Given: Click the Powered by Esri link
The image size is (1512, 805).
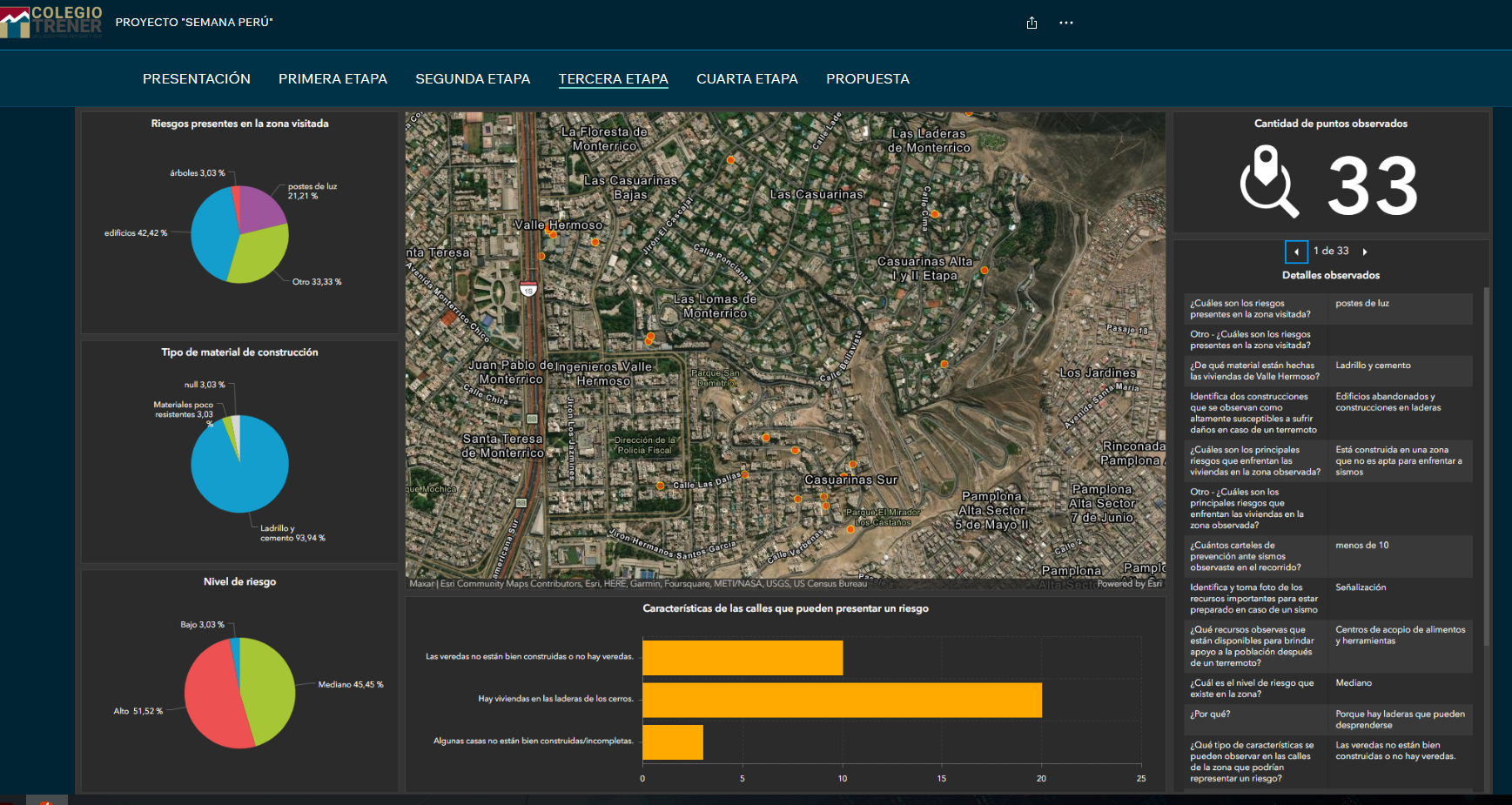Looking at the screenshot, I should [x=1129, y=584].
